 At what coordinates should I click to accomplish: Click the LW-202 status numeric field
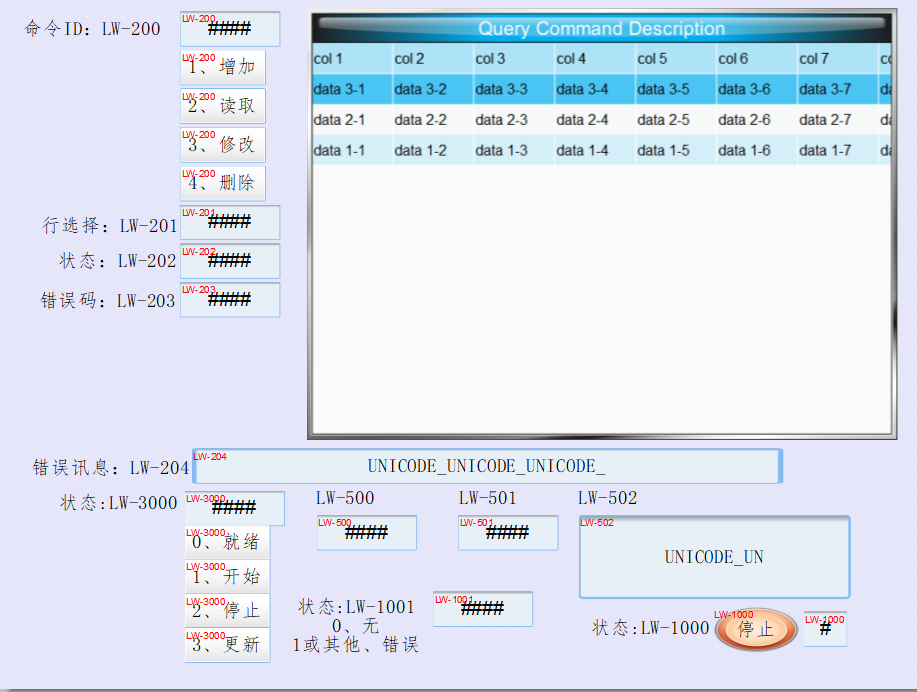coord(230,261)
